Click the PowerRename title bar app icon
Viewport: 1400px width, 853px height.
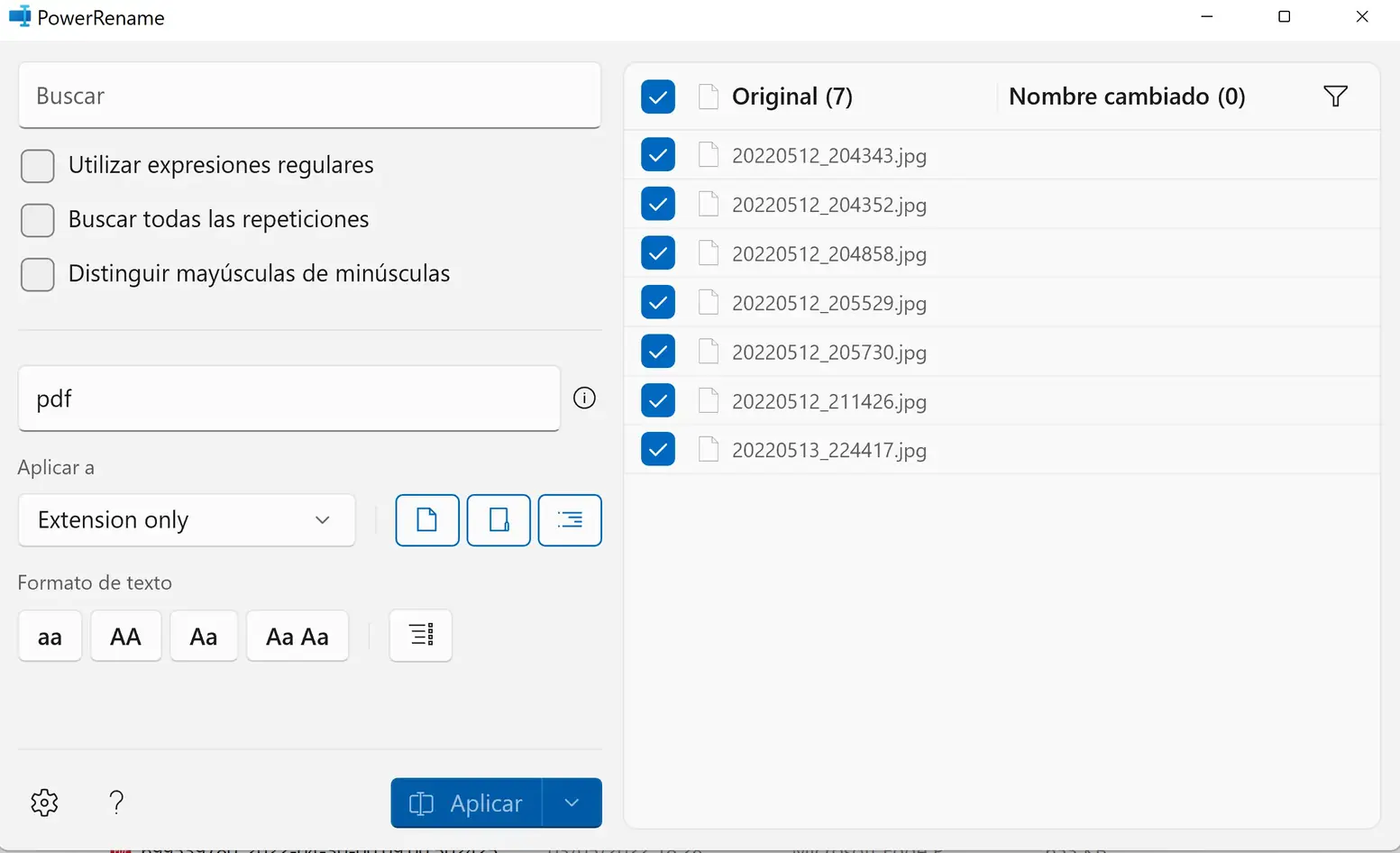pos(19,17)
